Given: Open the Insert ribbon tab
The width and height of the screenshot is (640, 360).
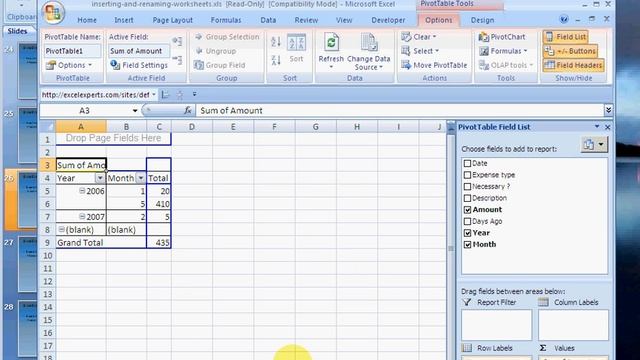Looking at the screenshot, I should coord(124,20).
